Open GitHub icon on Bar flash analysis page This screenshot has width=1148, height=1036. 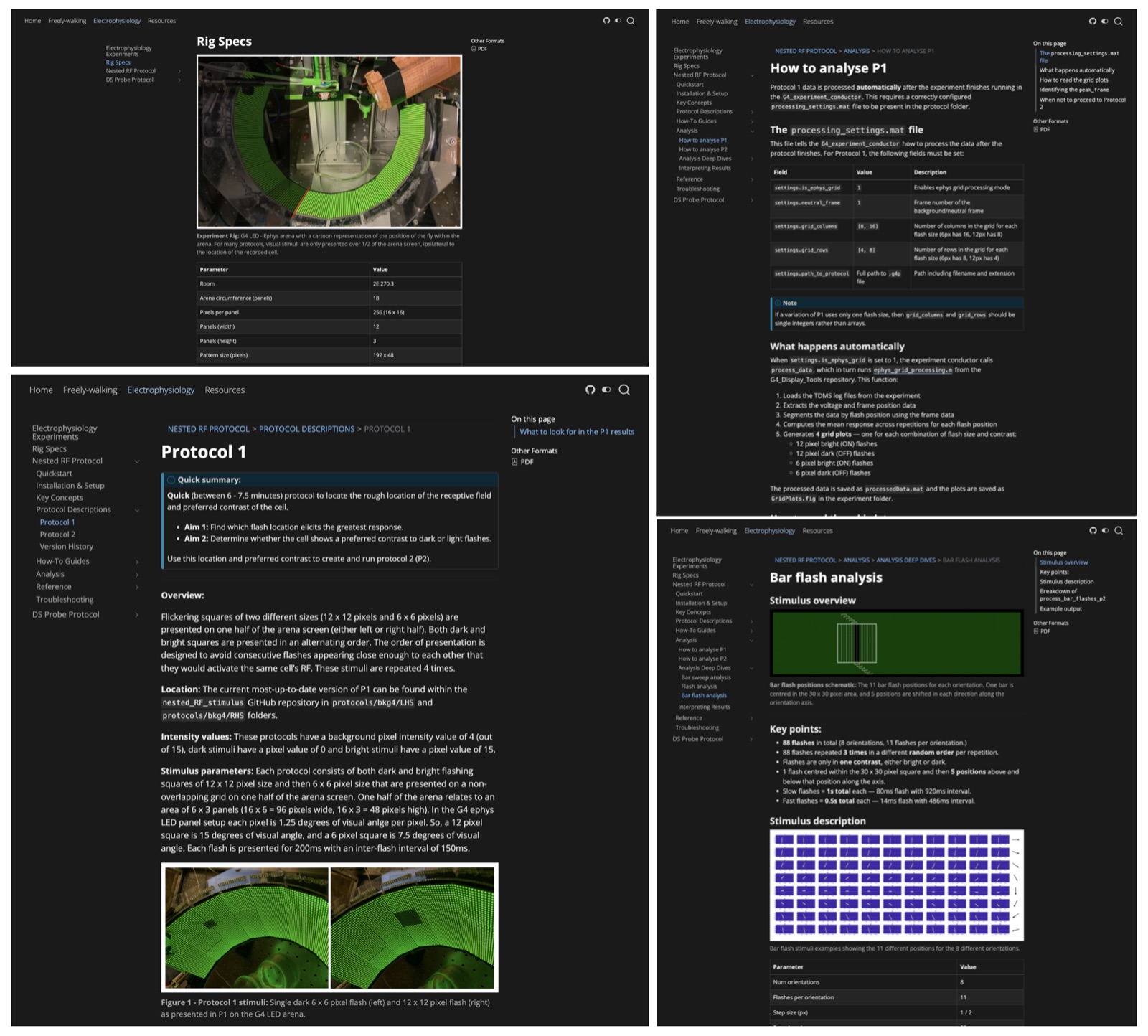tap(1093, 531)
